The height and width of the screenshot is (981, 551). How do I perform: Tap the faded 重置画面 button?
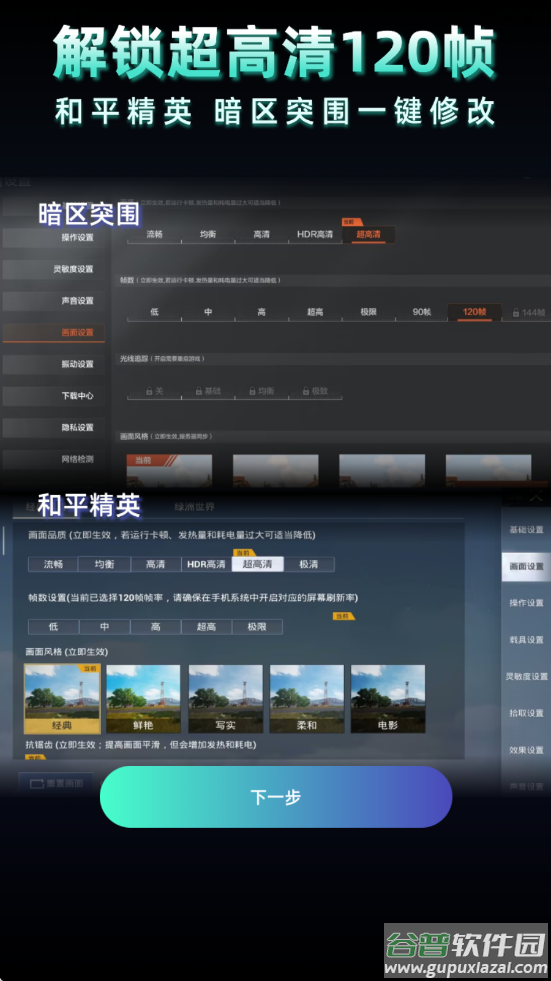pos(56,783)
